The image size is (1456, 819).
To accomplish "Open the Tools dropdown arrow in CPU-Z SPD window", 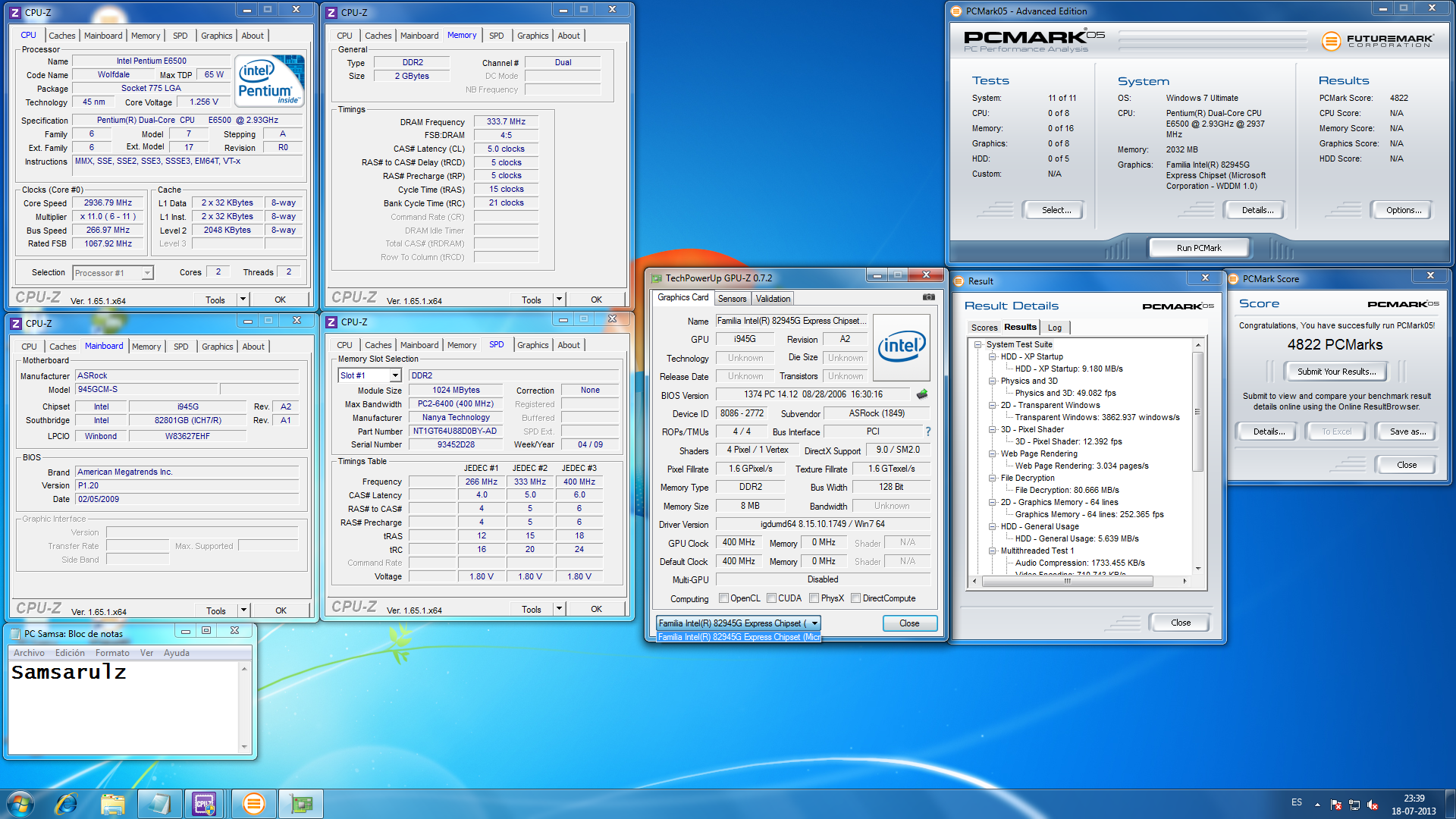I will coord(559,609).
